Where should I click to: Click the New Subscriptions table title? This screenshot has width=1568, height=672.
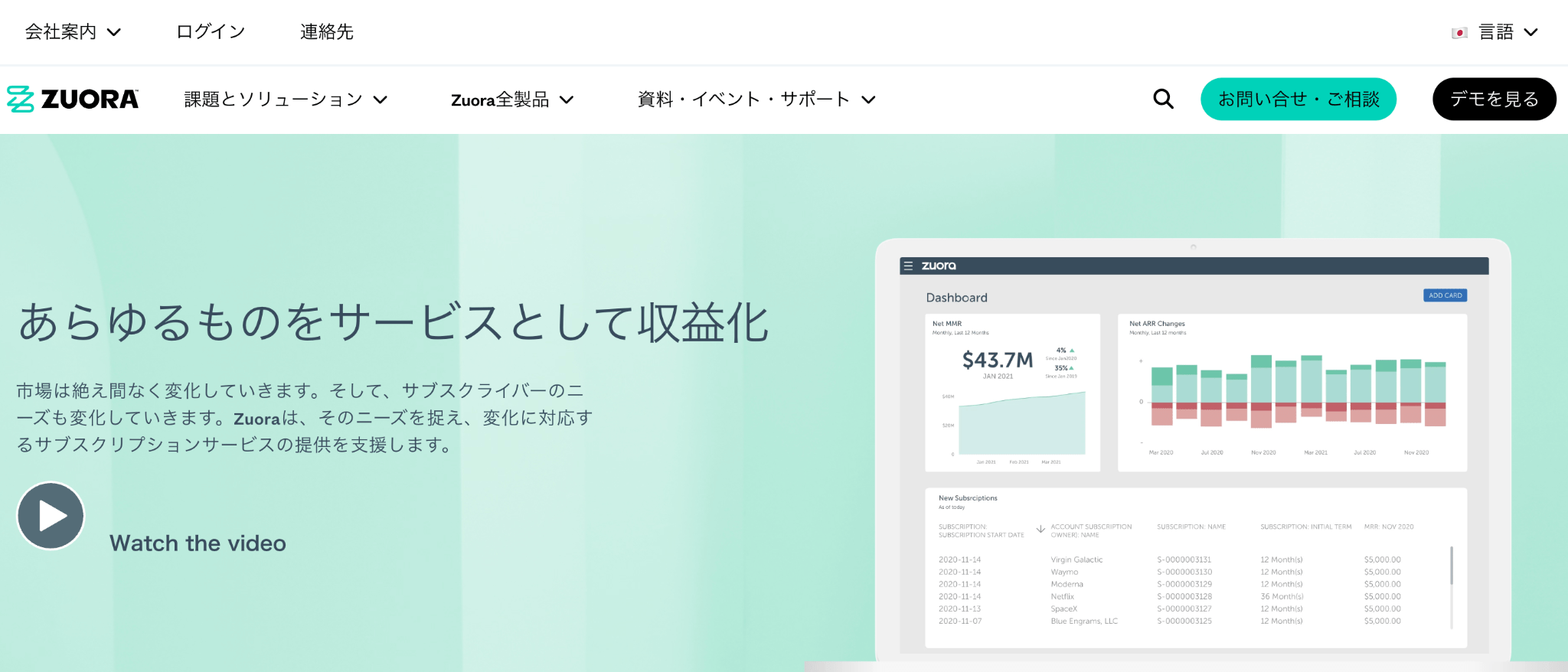click(x=968, y=498)
